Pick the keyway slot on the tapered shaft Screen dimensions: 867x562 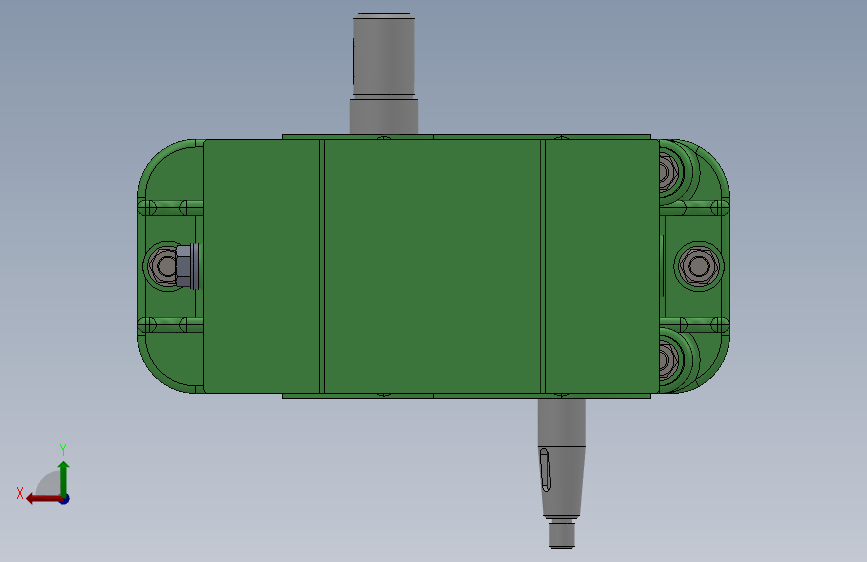(x=545, y=470)
